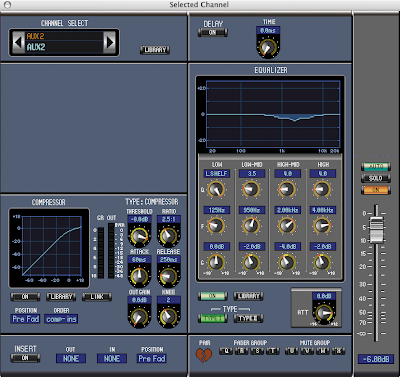
Task: Click the 950Hz LOW-MID frequency value
Action: (252, 210)
